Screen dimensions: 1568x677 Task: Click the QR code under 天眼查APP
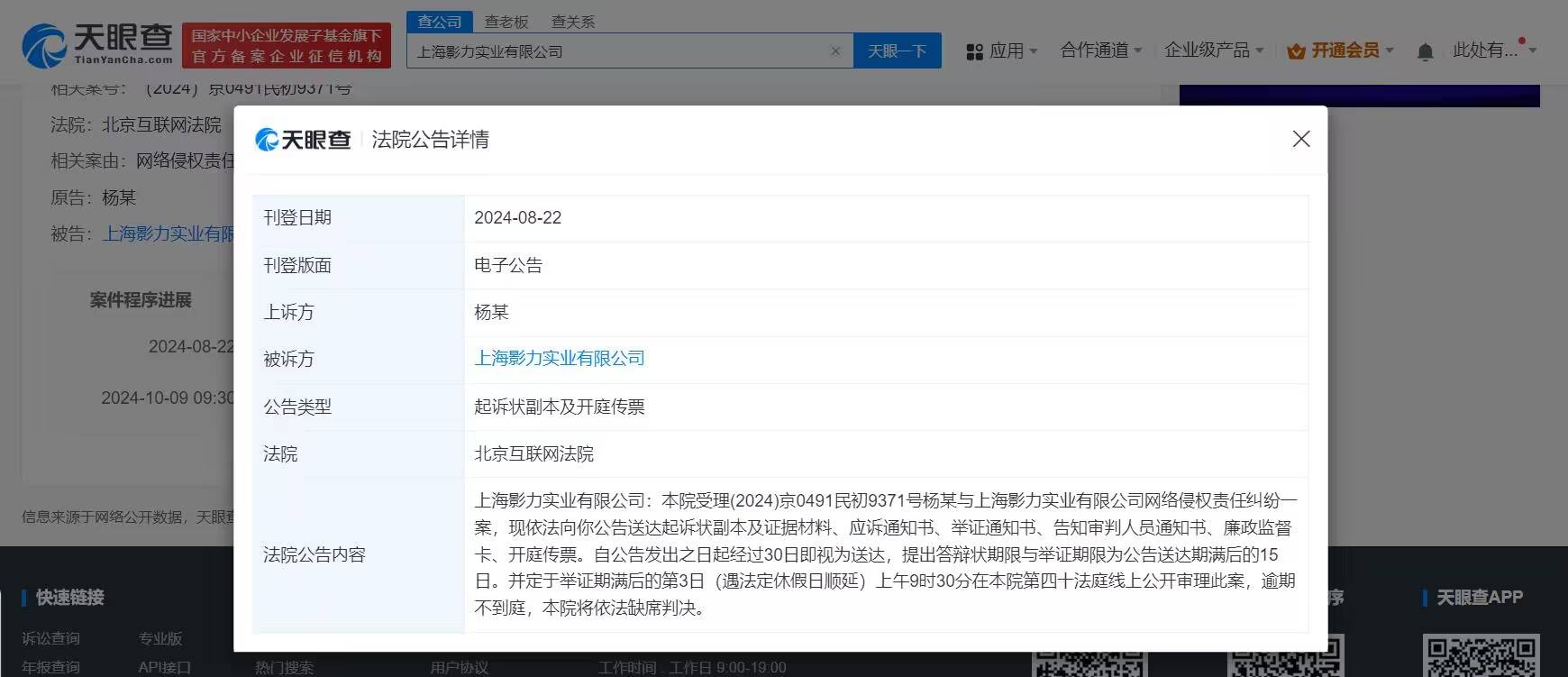click(1481, 655)
